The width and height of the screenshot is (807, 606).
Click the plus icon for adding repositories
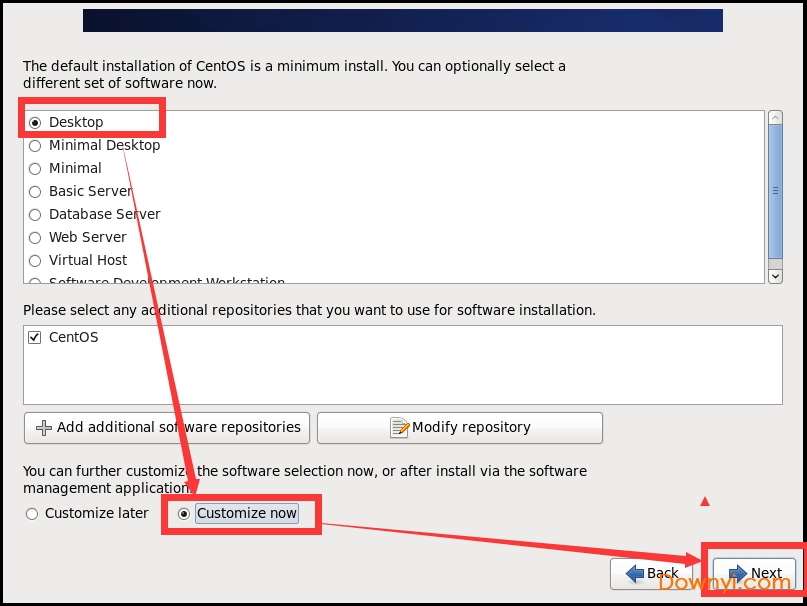click(x=43, y=428)
